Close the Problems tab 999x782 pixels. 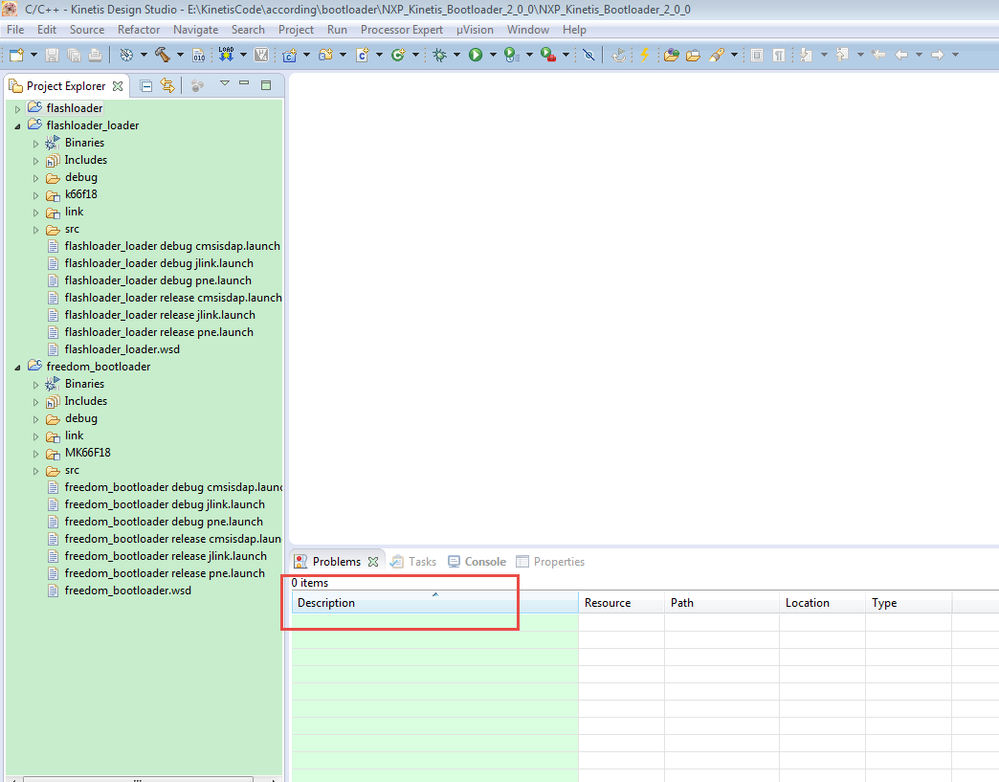[x=373, y=561]
